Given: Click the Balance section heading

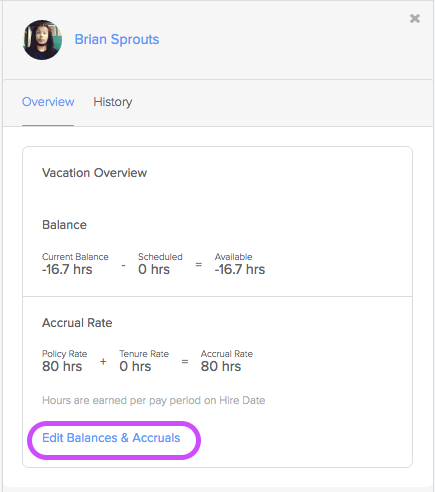Looking at the screenshot, I should [64, 225].
